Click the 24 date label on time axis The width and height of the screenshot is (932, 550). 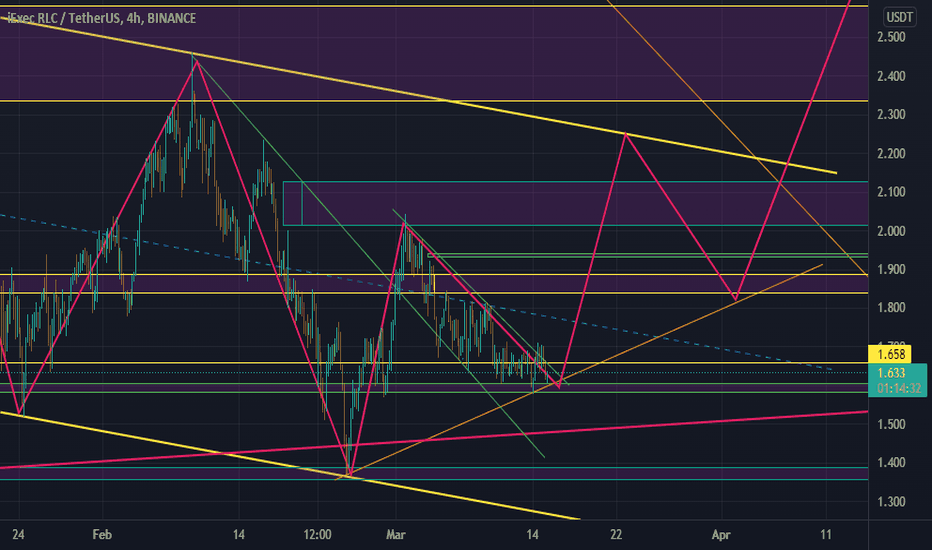(18, 535)
